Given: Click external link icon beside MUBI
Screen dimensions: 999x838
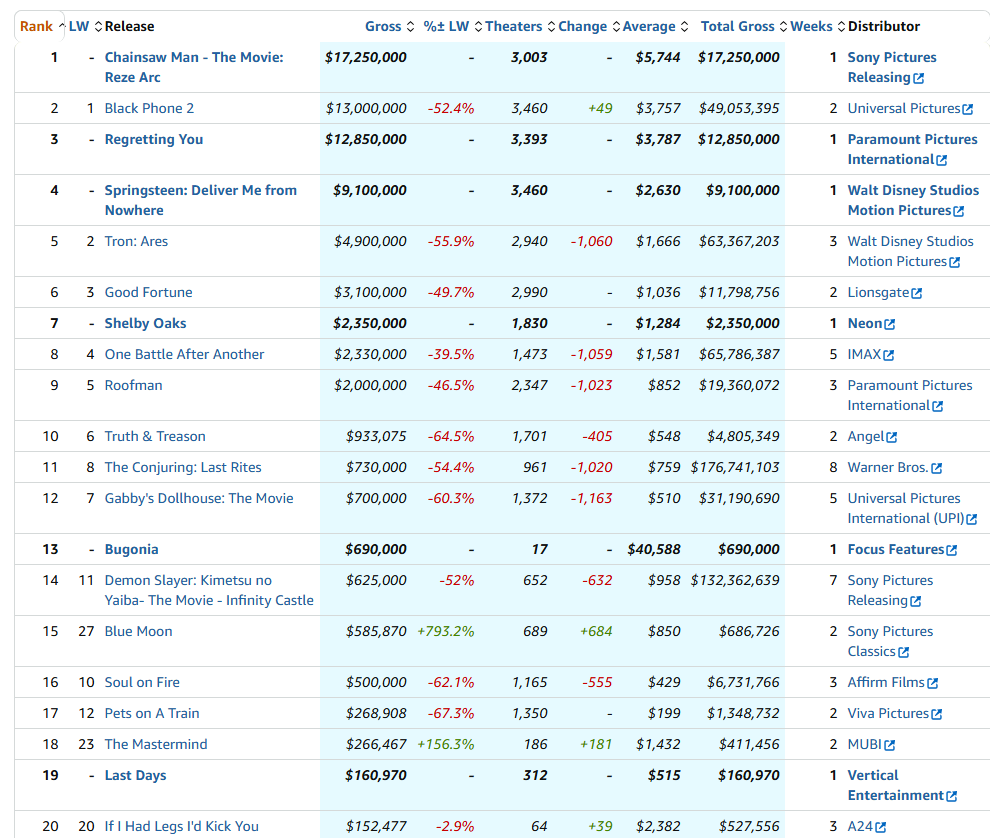Looking at the screenshot, I should [x=890, y=745].
